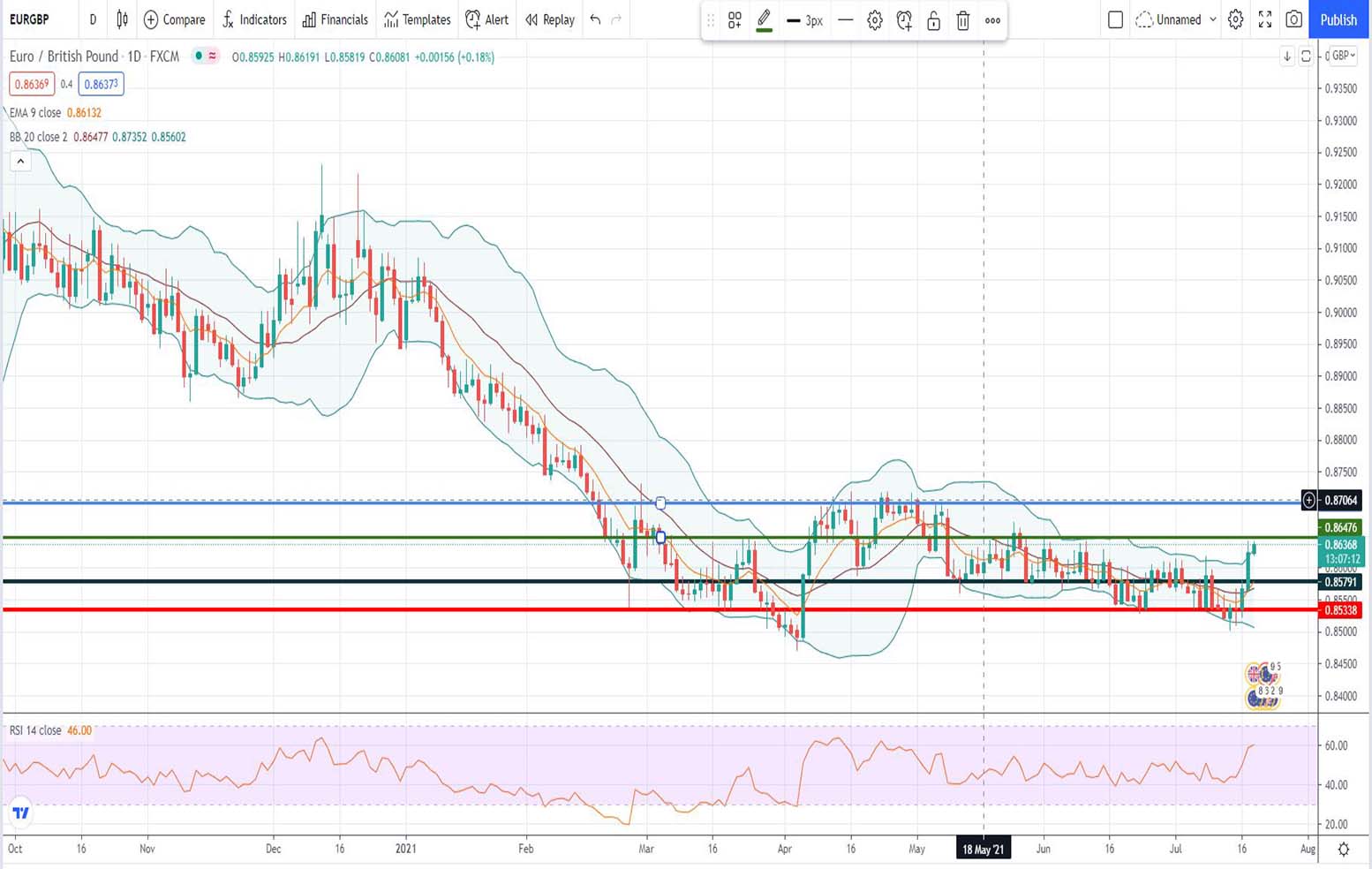Toggle the layout square checkbox
1372x869 pixels.
tap(1115, 19)
